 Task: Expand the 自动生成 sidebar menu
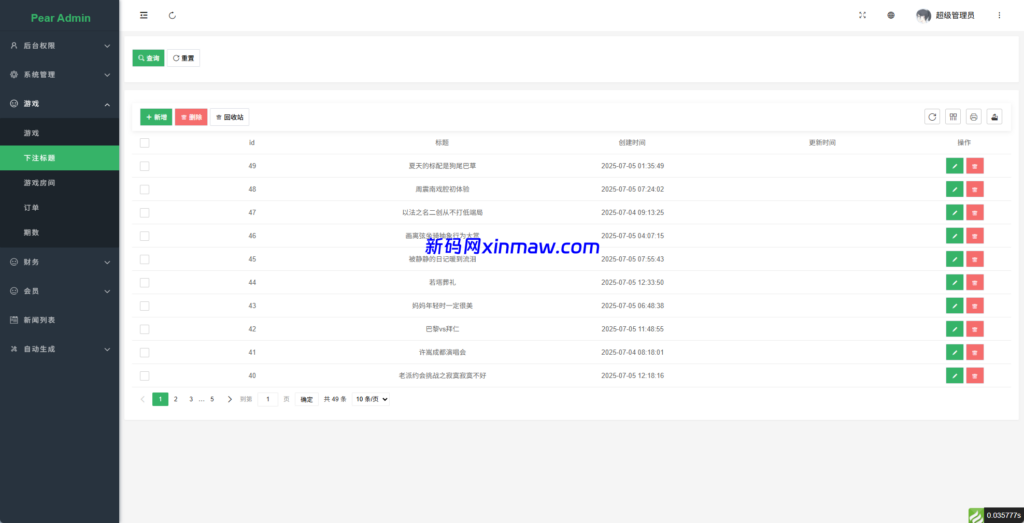point(59,349)
